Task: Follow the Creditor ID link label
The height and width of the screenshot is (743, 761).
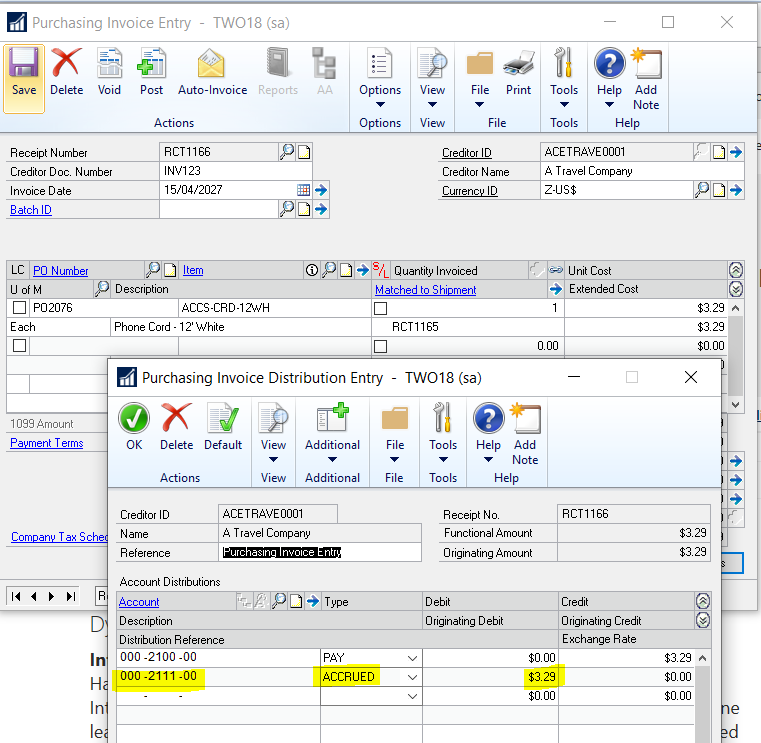Action: (x=466, y=153)
